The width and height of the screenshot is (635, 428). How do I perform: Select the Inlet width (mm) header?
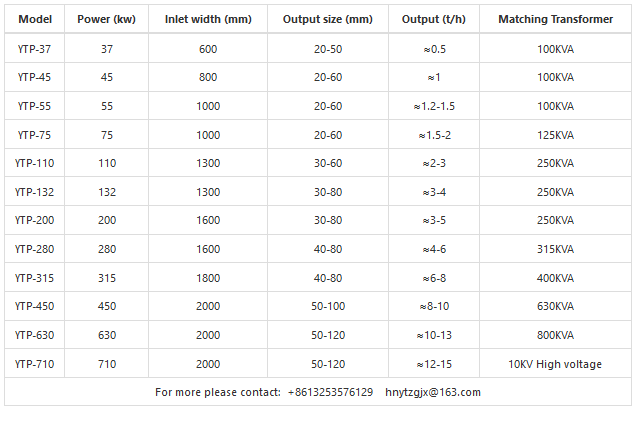208,19
